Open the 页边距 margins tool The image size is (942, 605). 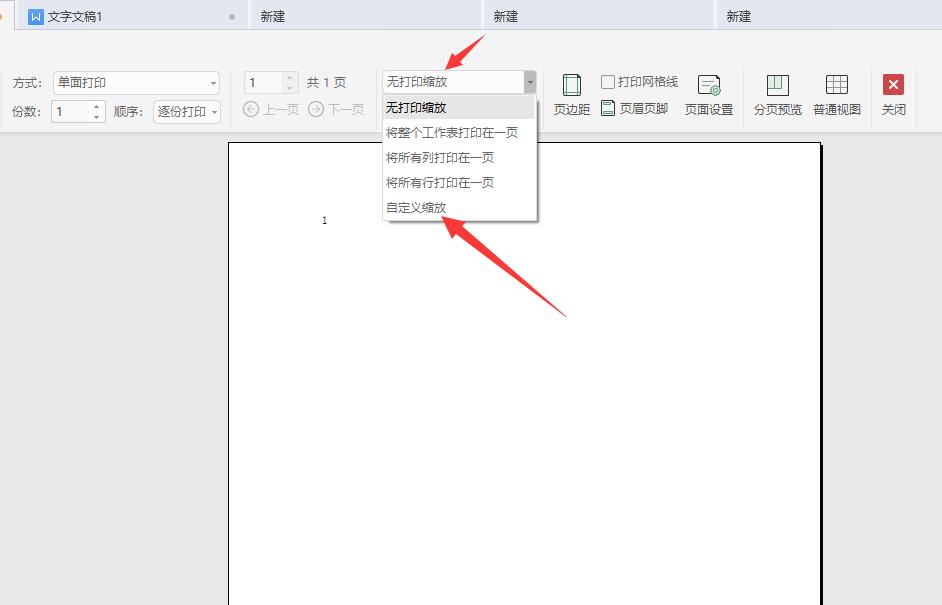tap(571, 94)
